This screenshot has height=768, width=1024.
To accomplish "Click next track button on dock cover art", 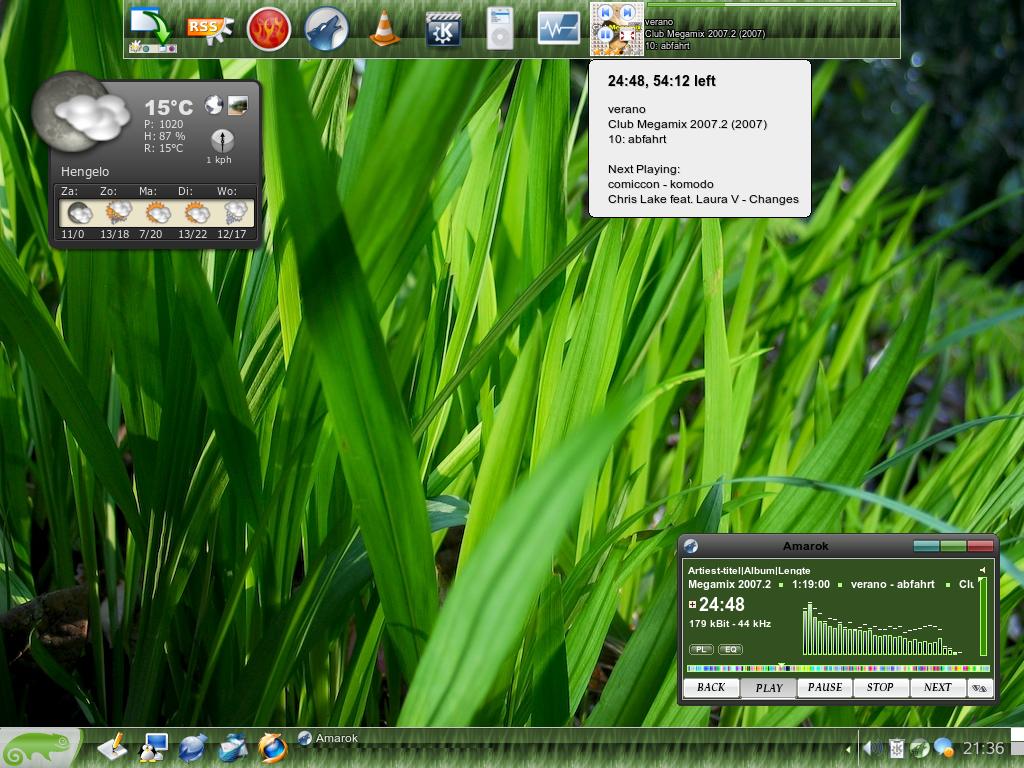I will coord(628,12).
